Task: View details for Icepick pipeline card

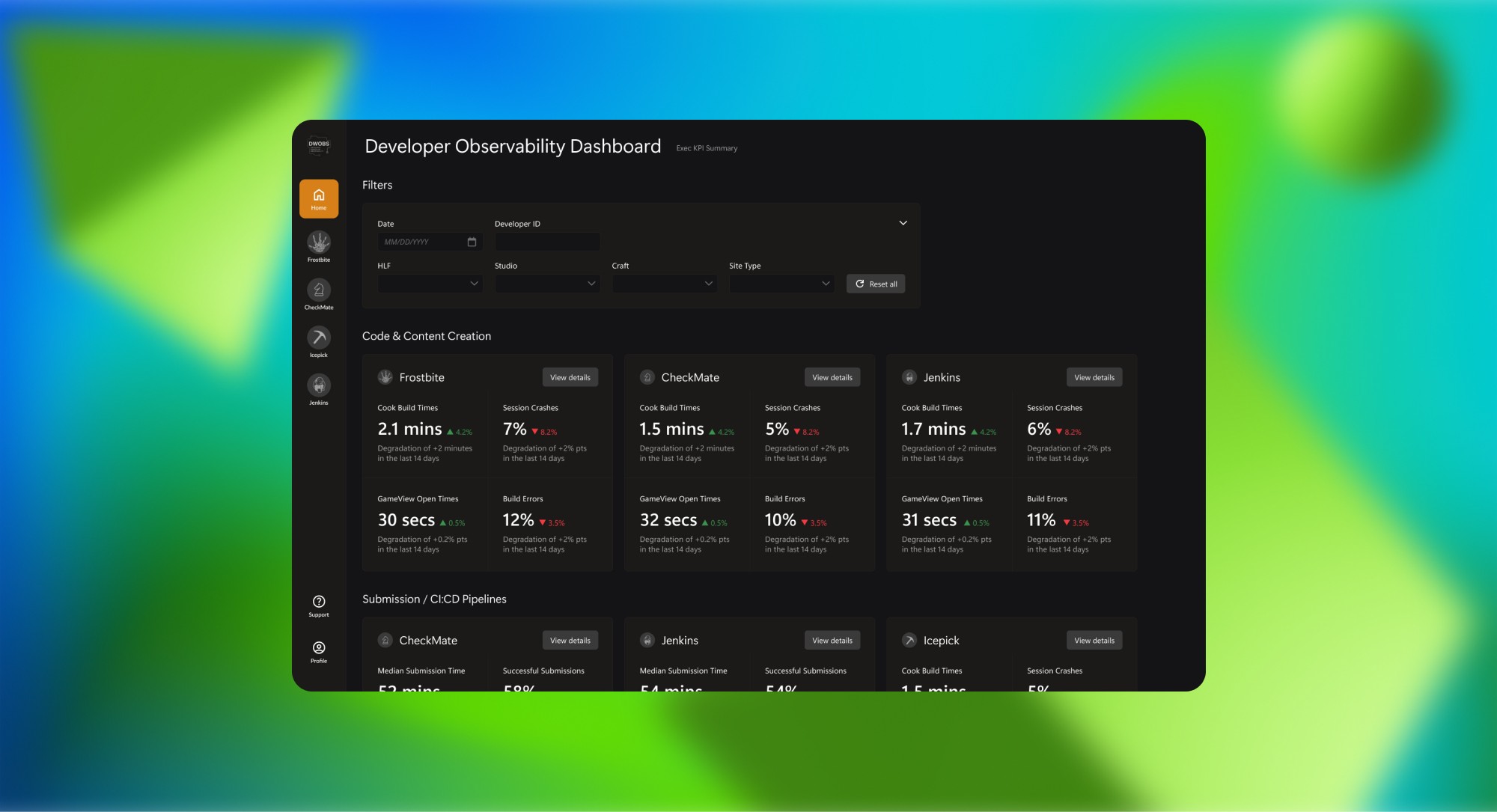Action: (x=1094, y=640)
